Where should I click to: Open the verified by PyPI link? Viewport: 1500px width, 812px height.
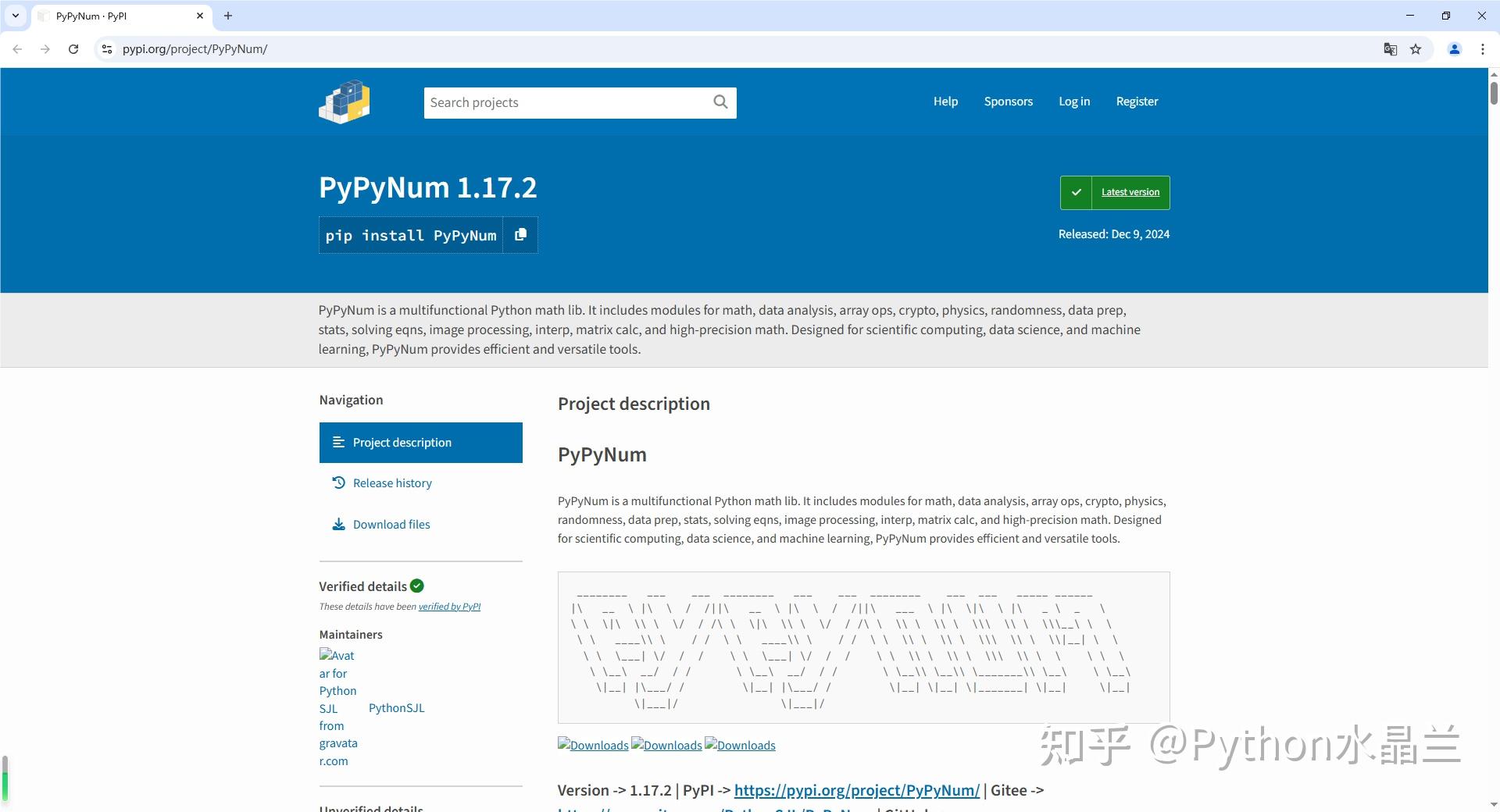(x=450, y=606)
